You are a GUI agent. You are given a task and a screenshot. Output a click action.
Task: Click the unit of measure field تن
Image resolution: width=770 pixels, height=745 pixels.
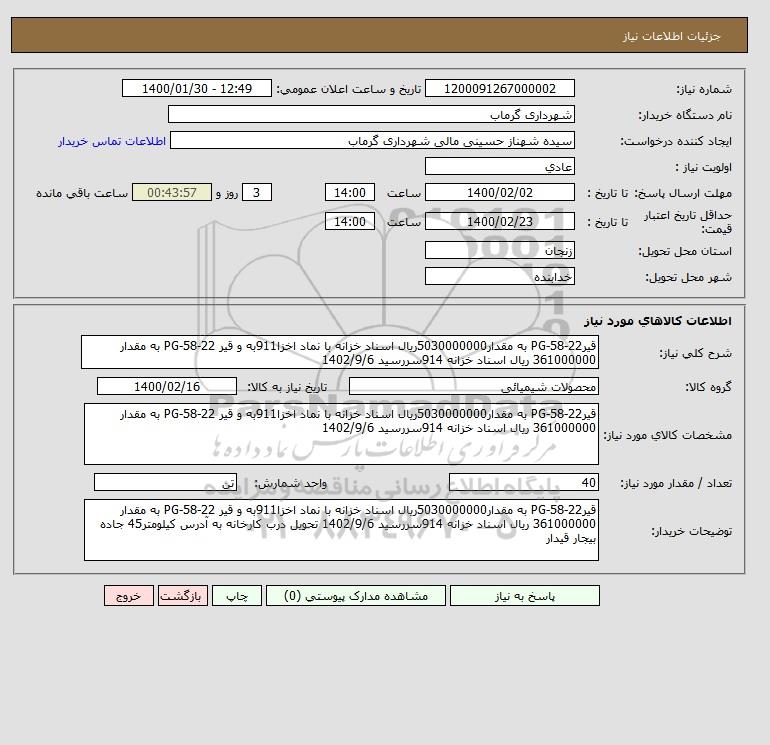click(x=165, y=482)
